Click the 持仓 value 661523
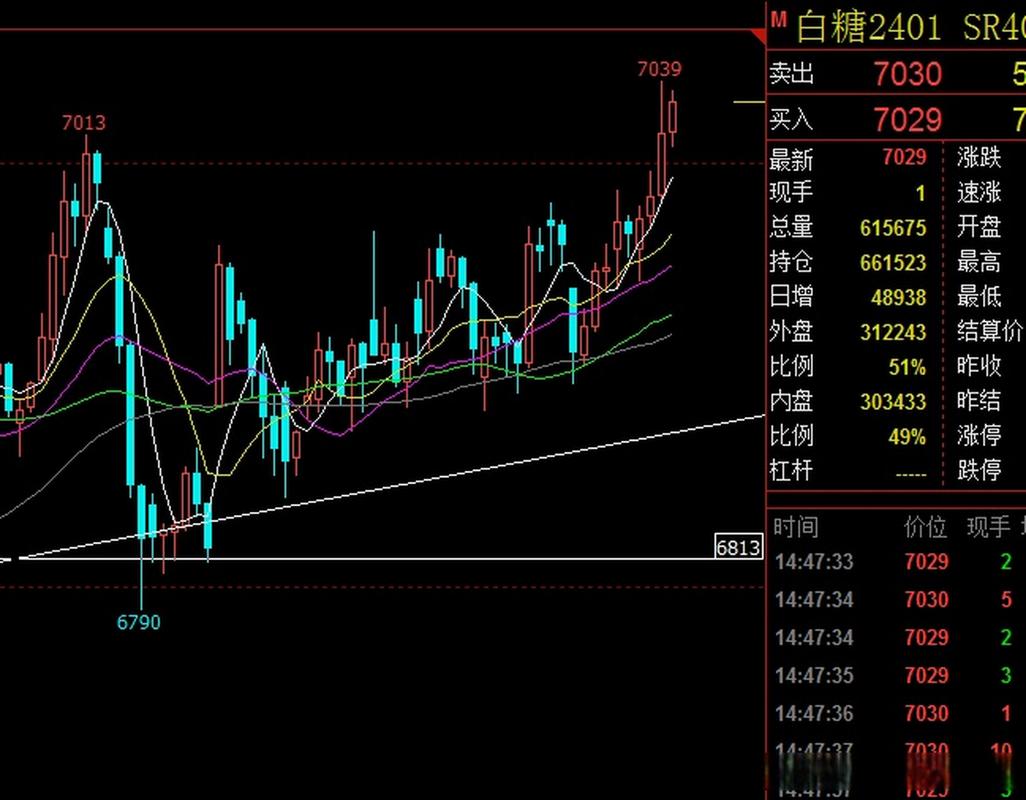1026x800 pixels. (x=892, y=263)
